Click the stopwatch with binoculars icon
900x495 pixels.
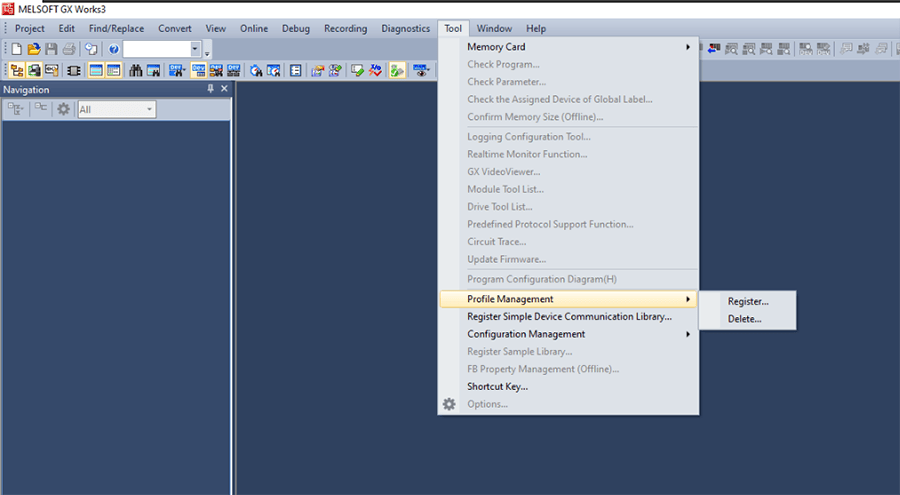[256, 71]
